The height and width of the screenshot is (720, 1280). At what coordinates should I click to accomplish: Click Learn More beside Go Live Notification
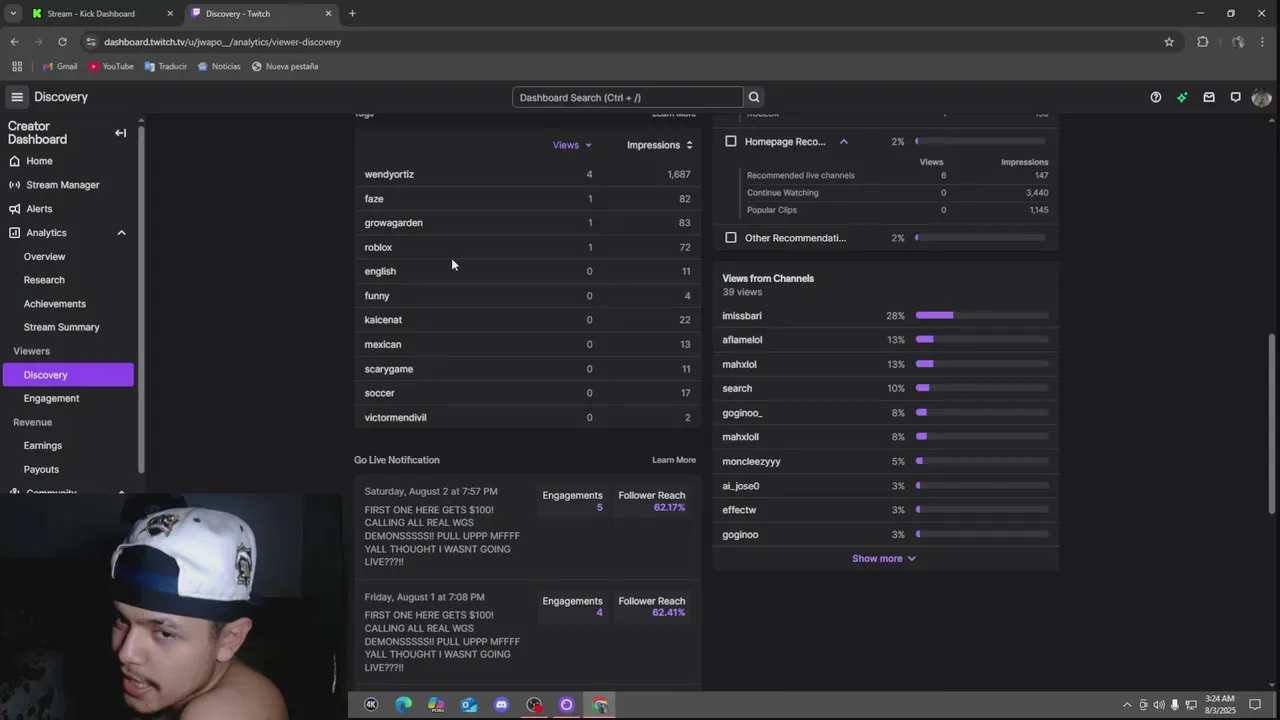pos(674,460)
